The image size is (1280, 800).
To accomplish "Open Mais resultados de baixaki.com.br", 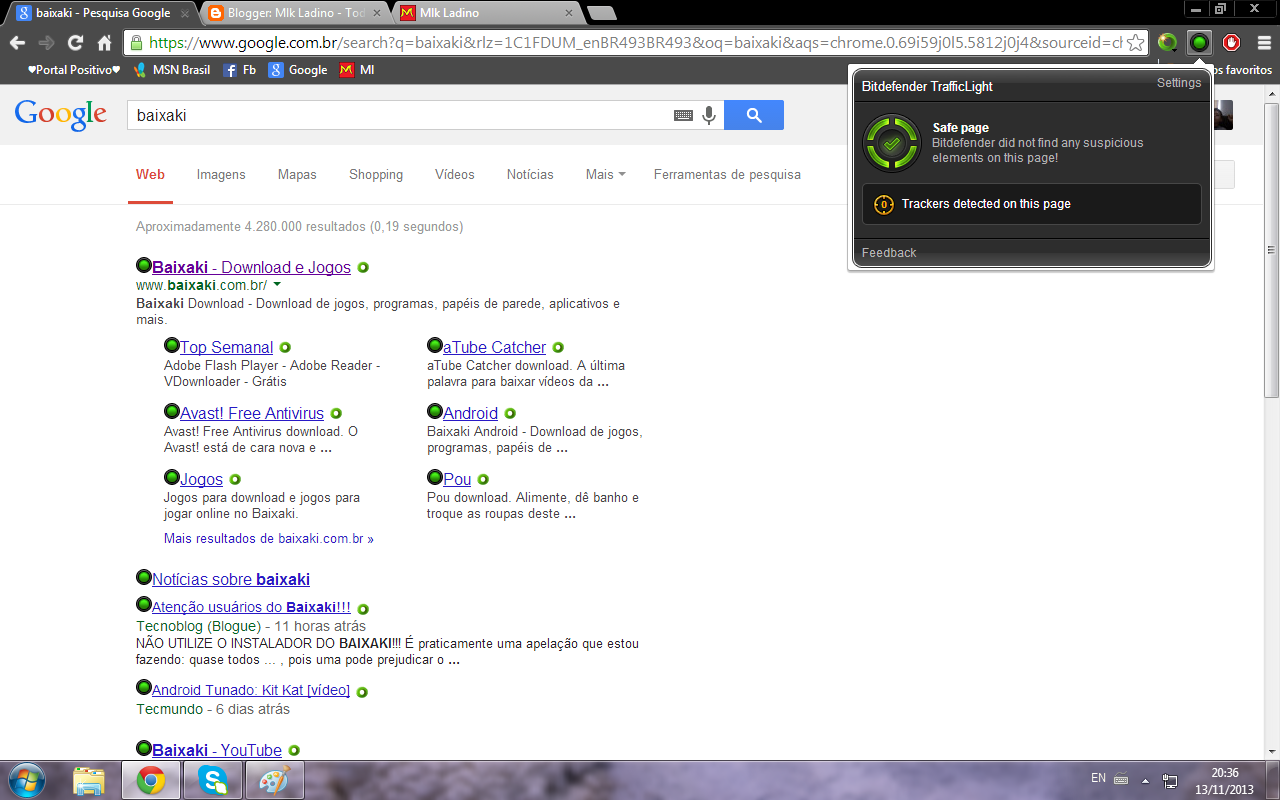I will click(269, 538).
